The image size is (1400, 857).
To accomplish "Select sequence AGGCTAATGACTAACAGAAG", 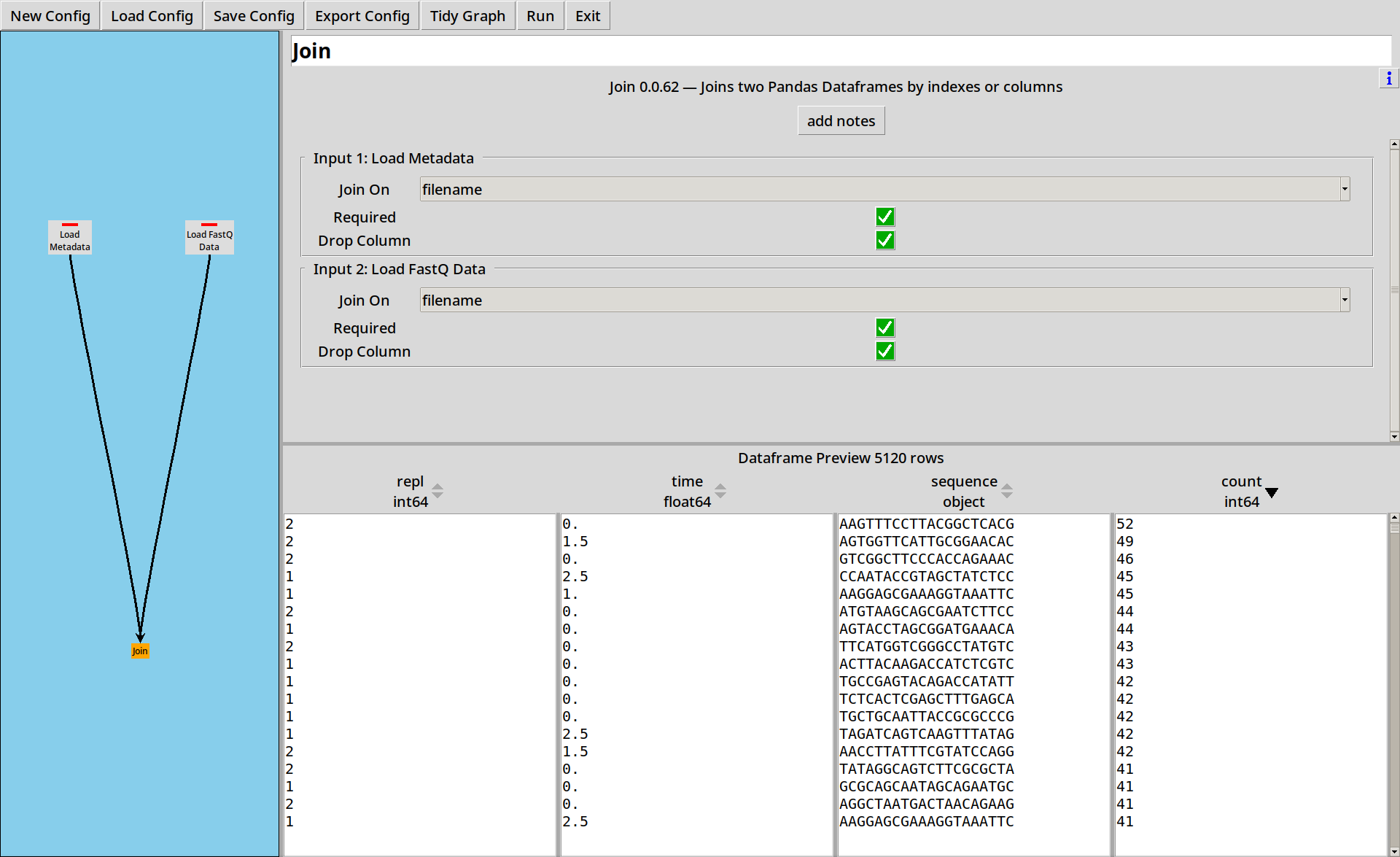I will (926, 804).
